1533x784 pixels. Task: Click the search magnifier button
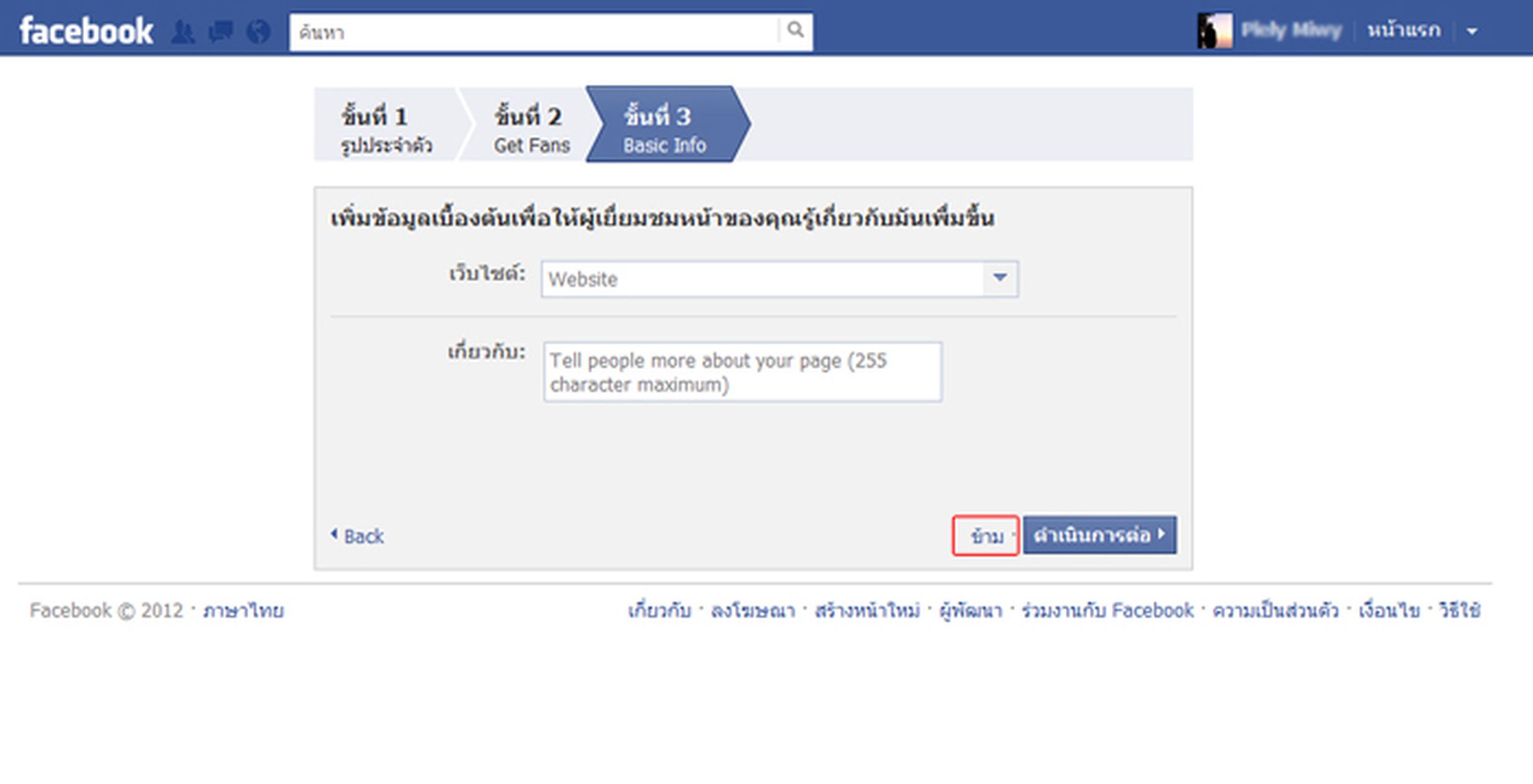pos(795,30)
